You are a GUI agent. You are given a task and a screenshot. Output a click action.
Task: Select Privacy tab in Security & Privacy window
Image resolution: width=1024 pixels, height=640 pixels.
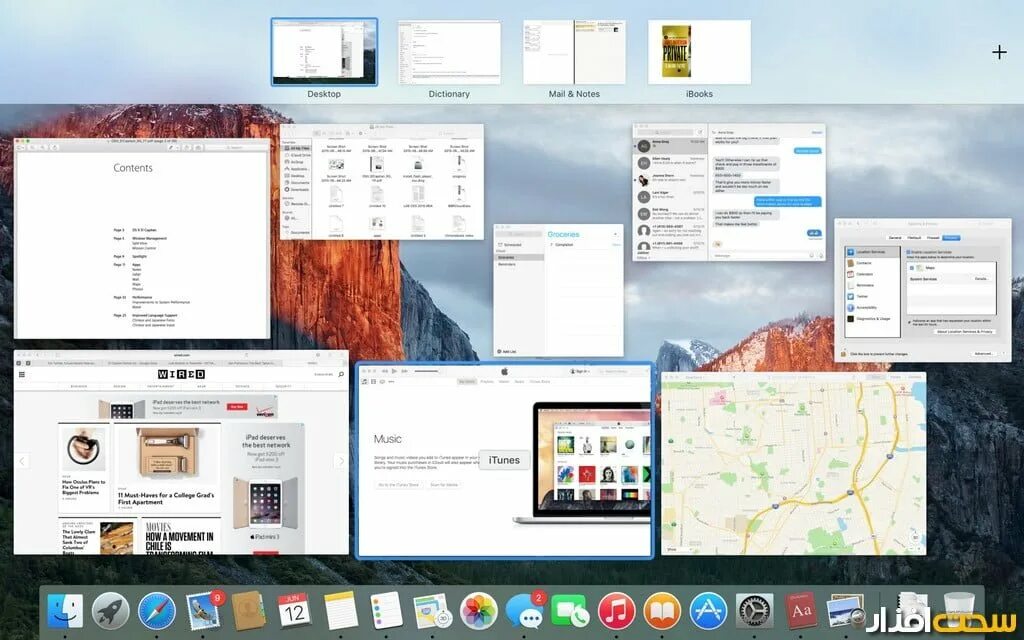tap(951, 238)
